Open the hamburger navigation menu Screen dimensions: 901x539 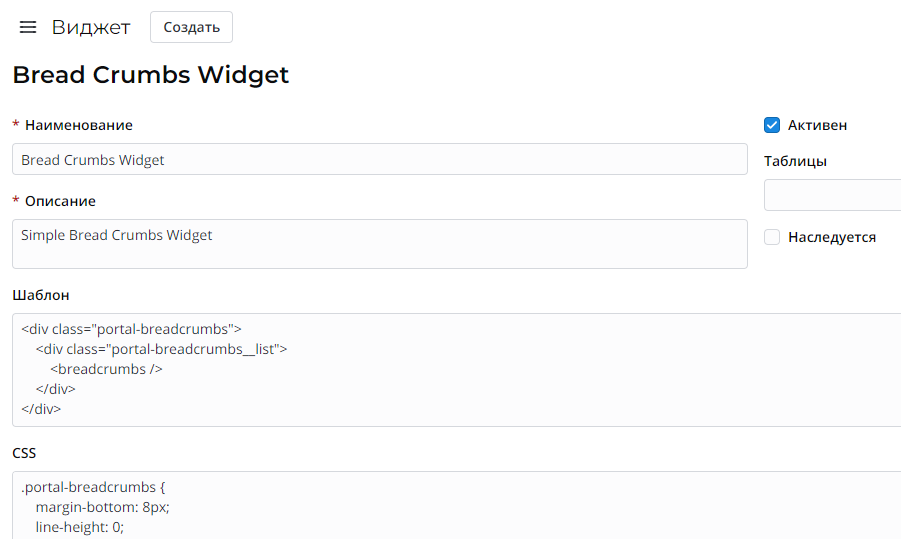tap(28, 27)
